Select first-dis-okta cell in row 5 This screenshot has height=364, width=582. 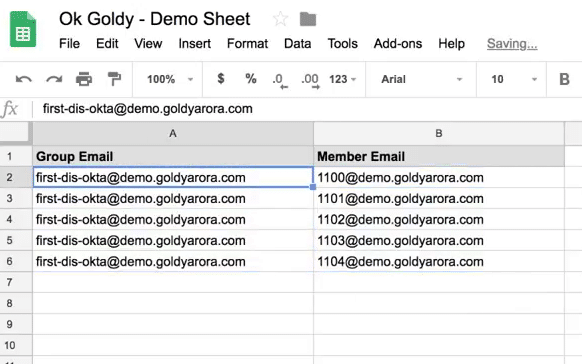[173, 240]
